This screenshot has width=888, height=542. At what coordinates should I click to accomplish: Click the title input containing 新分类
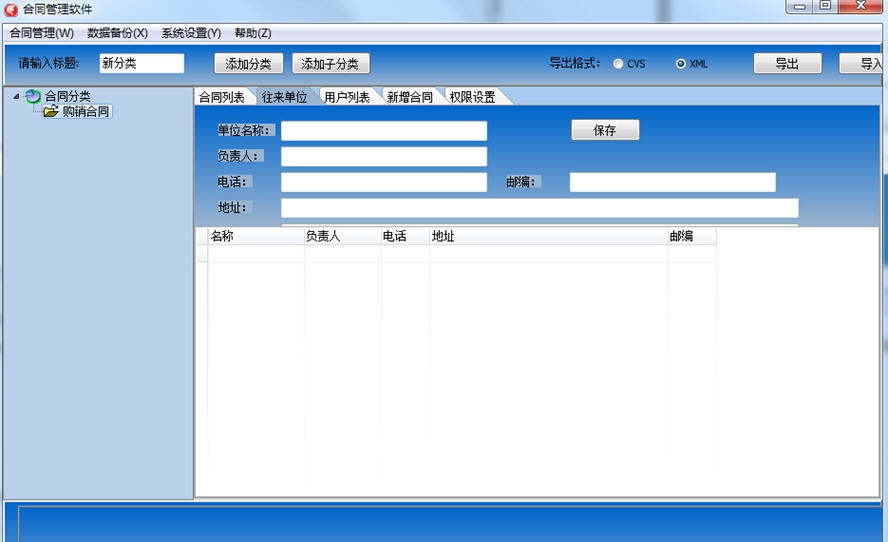point(142,63)
